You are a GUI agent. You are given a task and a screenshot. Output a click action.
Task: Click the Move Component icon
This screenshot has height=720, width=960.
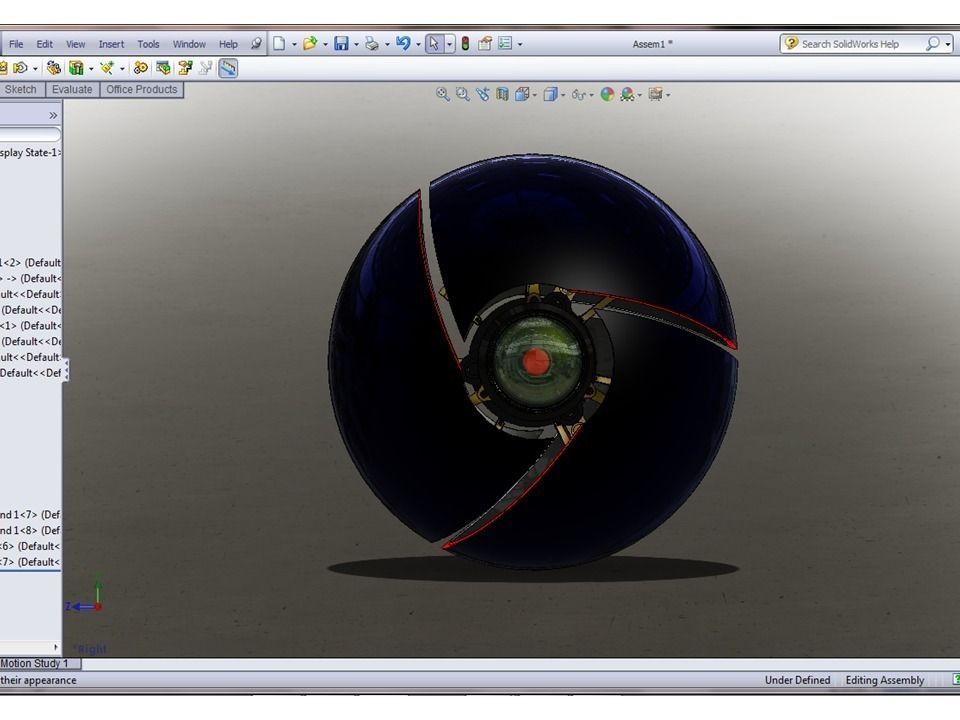coord(20,68)
